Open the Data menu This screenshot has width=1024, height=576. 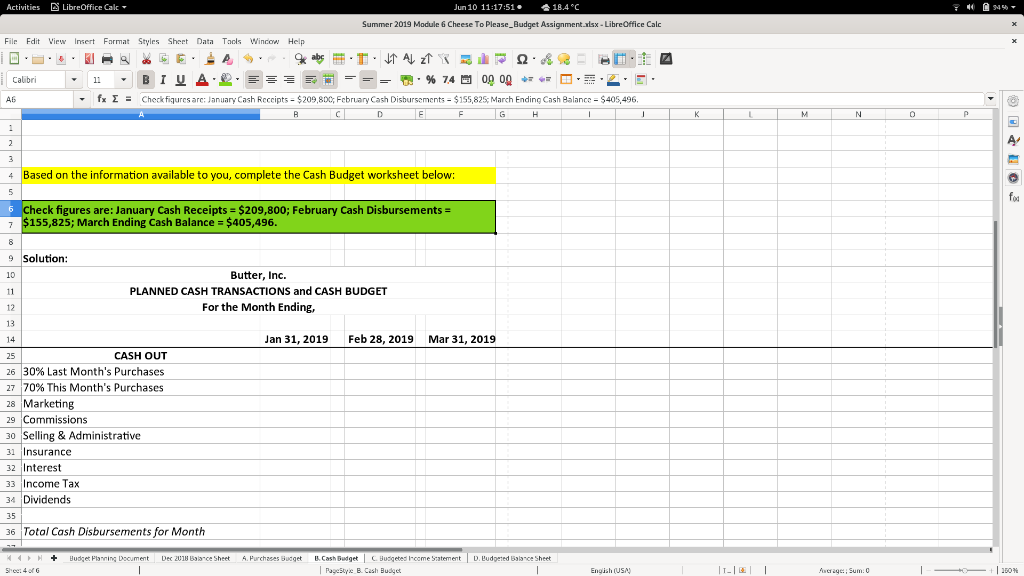tap(203, 43)
